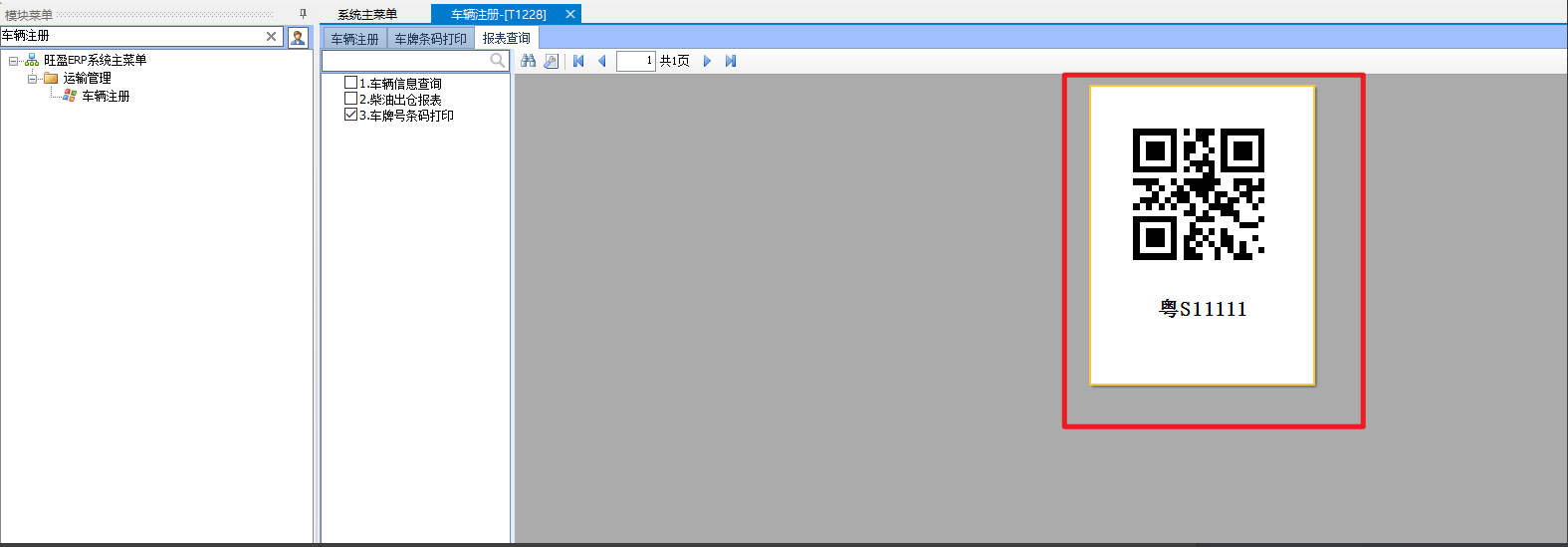Click the QR code in the preview
Image resolution: width=1568 pixels, height=547 pixels.
[x=1199, y=194]
